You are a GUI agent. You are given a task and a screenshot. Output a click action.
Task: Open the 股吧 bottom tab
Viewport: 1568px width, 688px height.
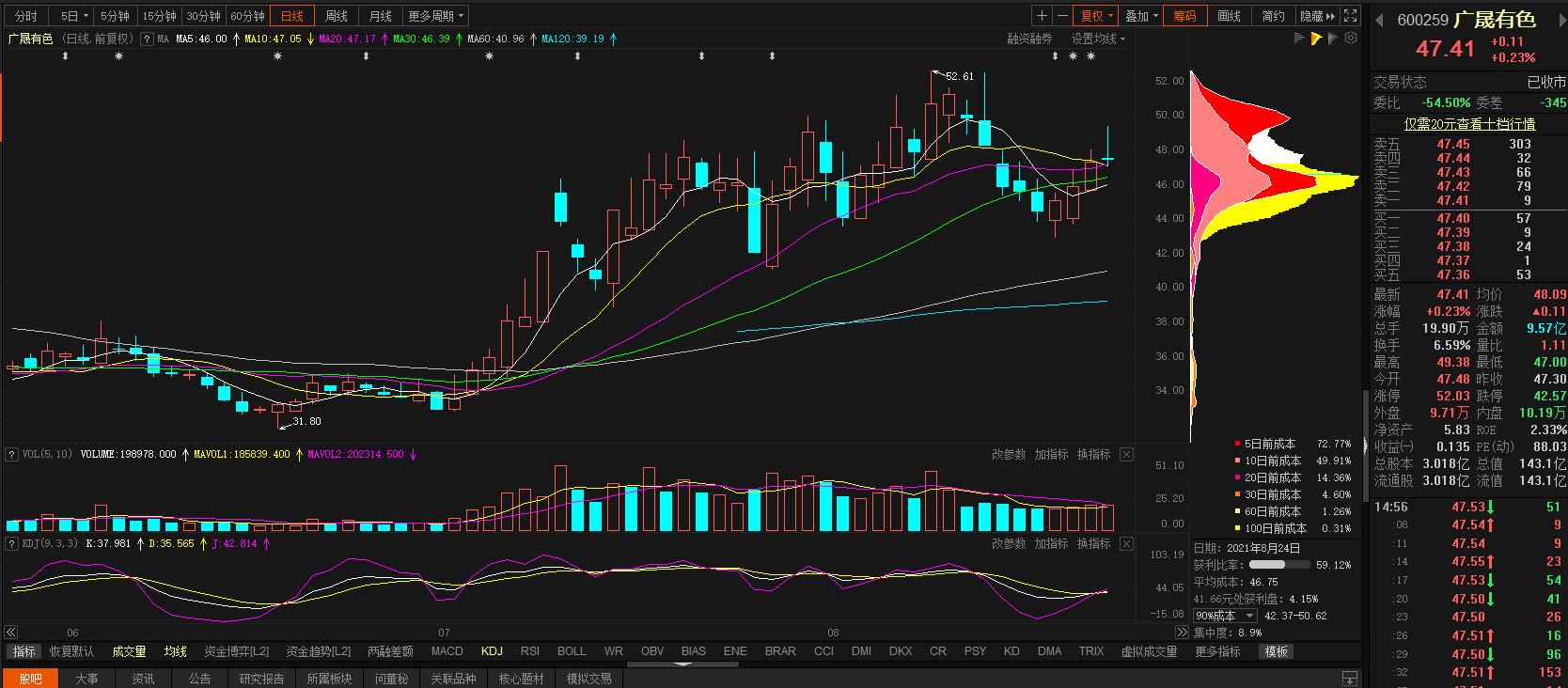[x=30, y=679]
